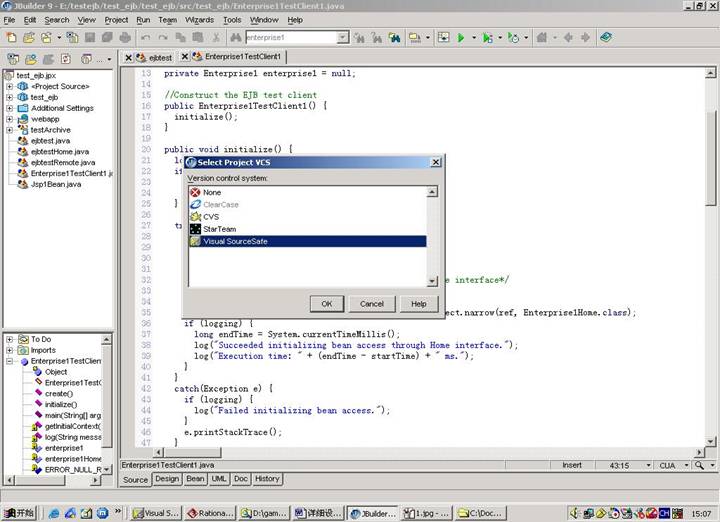This screenshot has width=720, height=522.
Task: Select Visual SourceSafe in version control list
Action: 308,241
